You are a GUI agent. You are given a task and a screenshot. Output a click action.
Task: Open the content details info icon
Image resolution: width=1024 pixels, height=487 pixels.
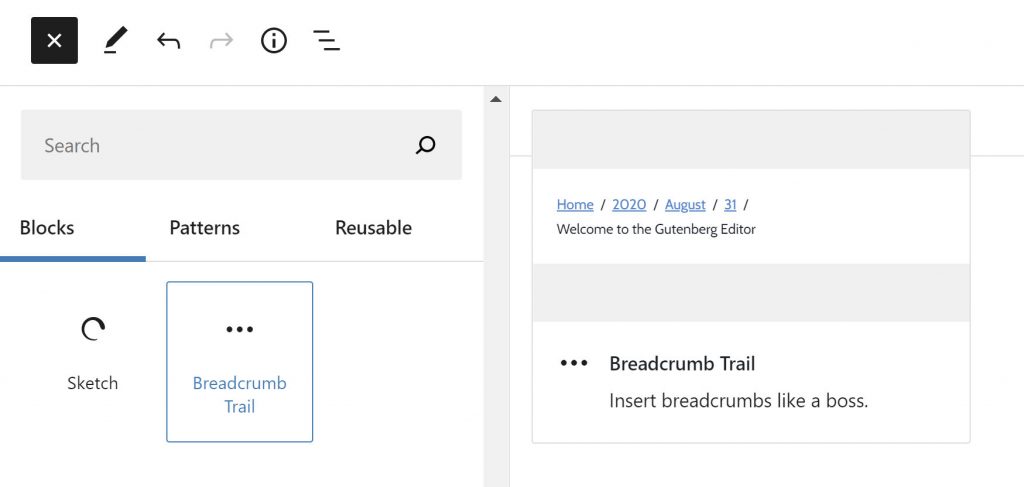pyautogui.click(x=273, y=41)
